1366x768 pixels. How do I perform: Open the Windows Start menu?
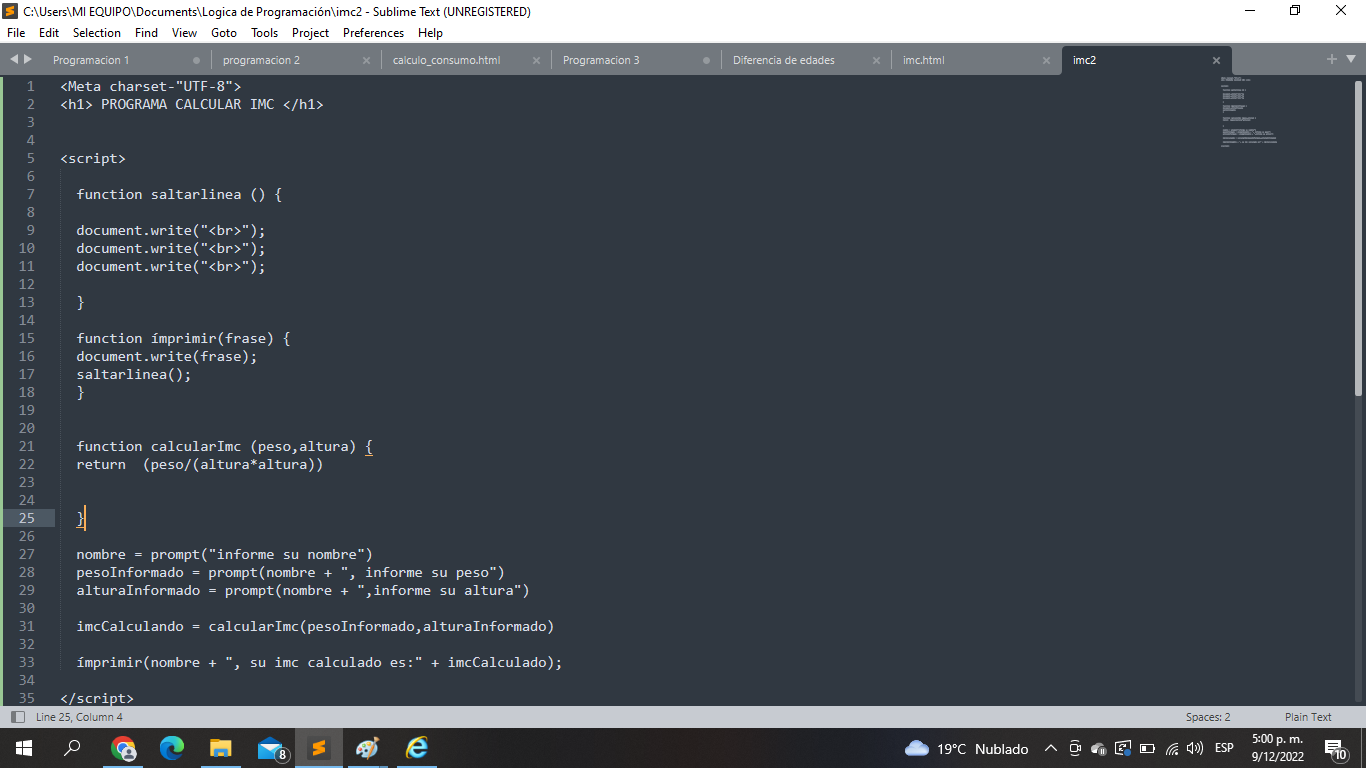click(x=24, y=748)
